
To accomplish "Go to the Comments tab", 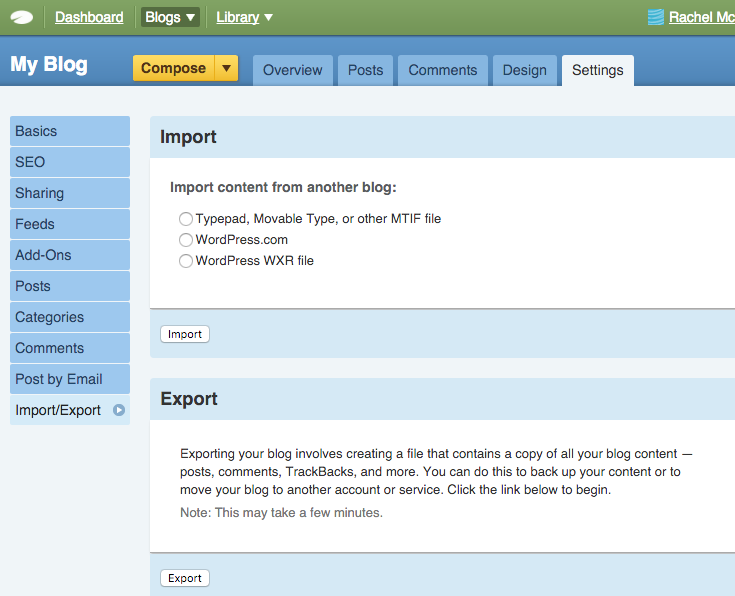I will coord(442,70).
